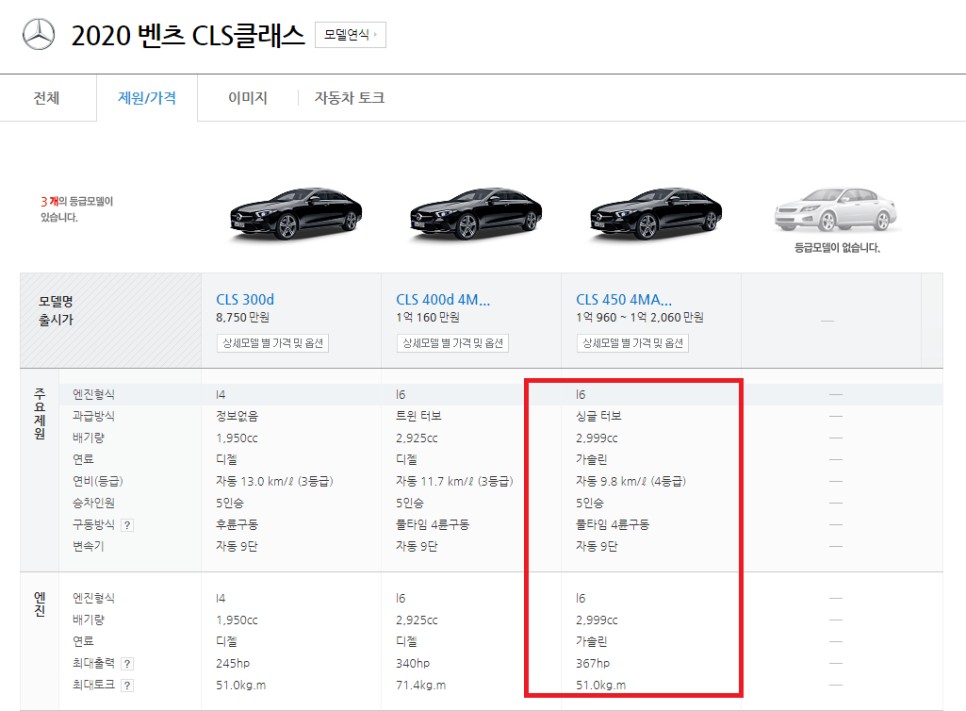The image size is (966, 711).
Task: Select the 제원/가격 tab
Action: click(x=145, y=98)
